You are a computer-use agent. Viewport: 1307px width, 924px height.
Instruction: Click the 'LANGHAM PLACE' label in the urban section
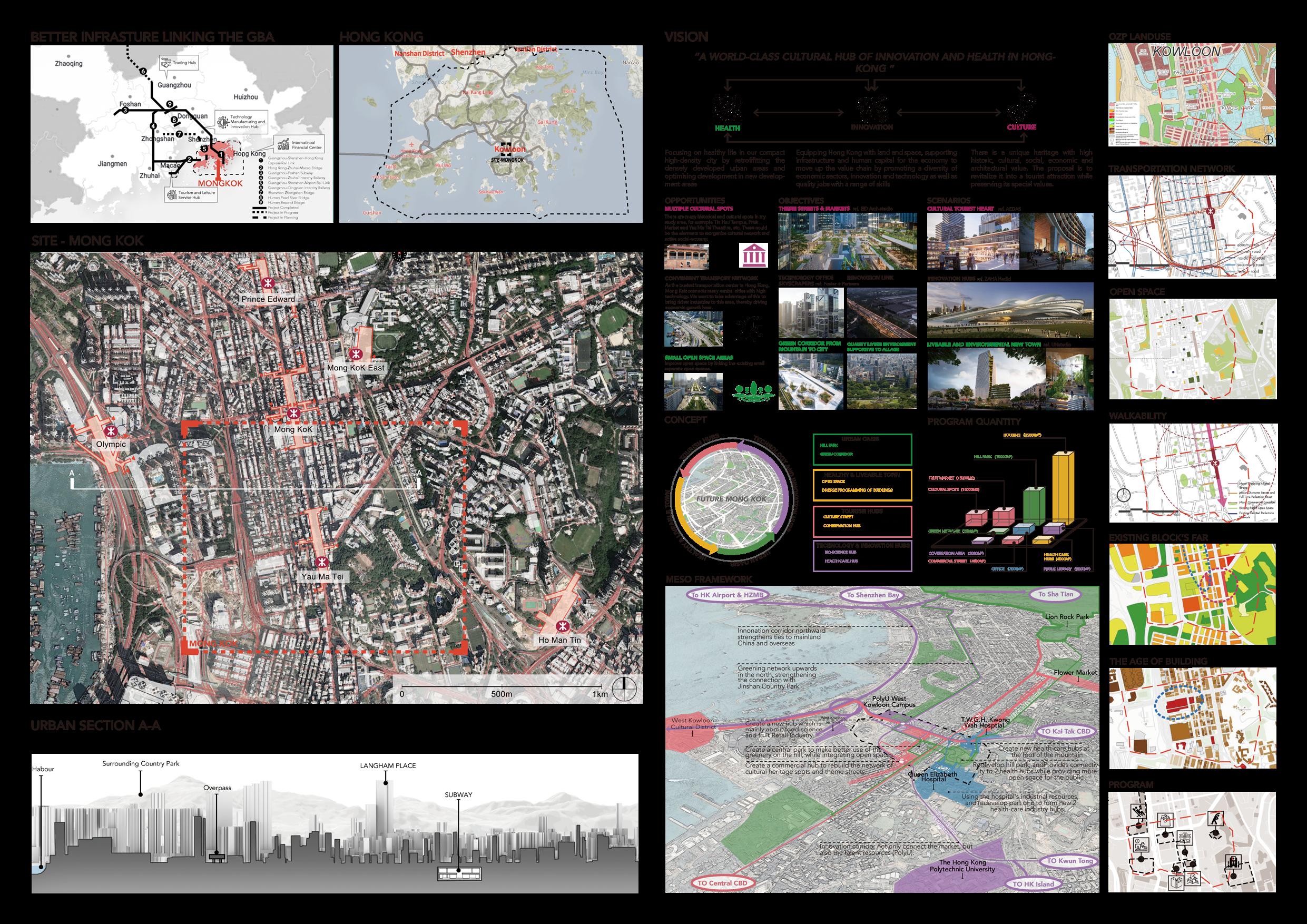point(388,766)
